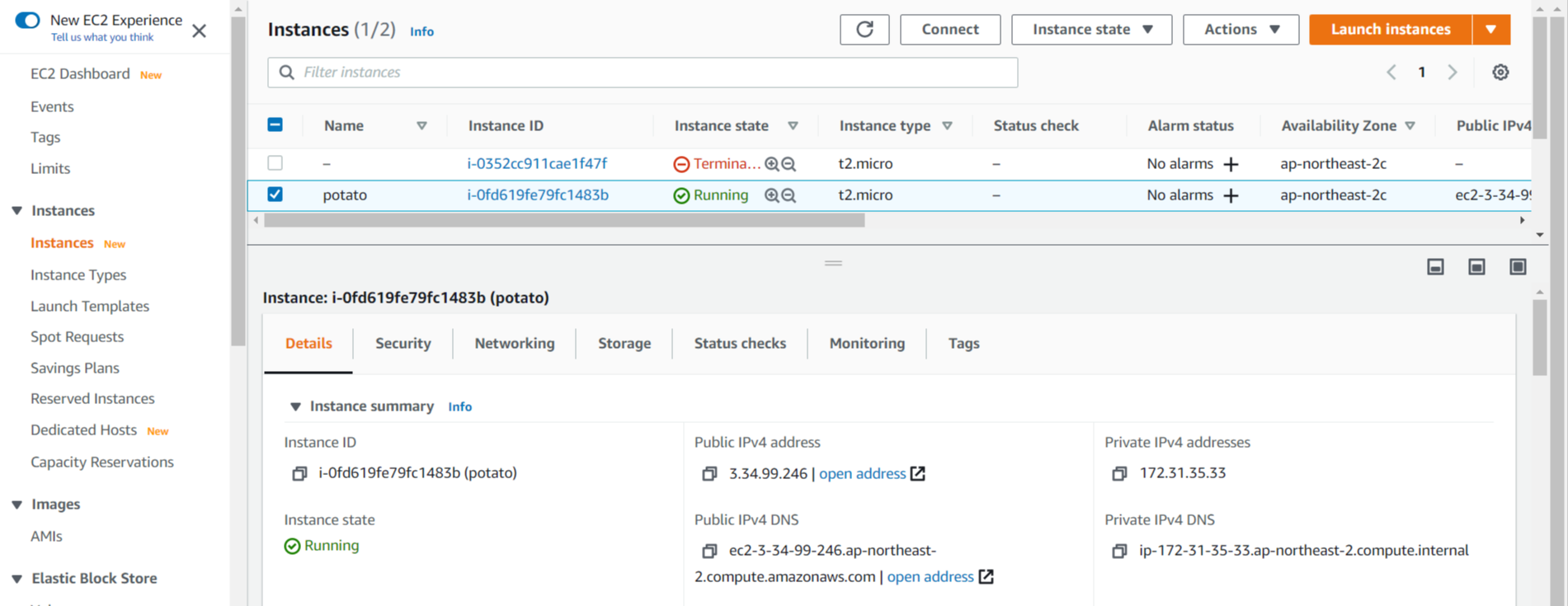Open EC2 Dashboard in sidebar
The height and width of the screenshot is (606, 1568).
coord(80,74)
